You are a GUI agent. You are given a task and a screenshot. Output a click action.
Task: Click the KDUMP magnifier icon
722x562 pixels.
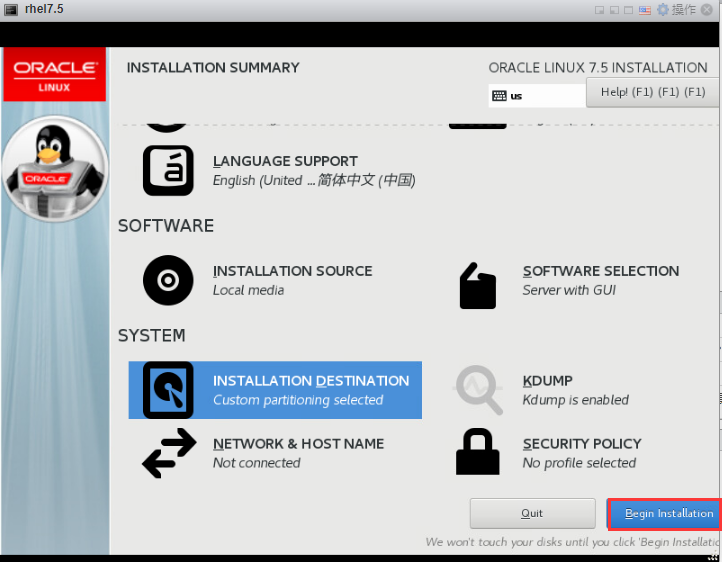[479, 390]
